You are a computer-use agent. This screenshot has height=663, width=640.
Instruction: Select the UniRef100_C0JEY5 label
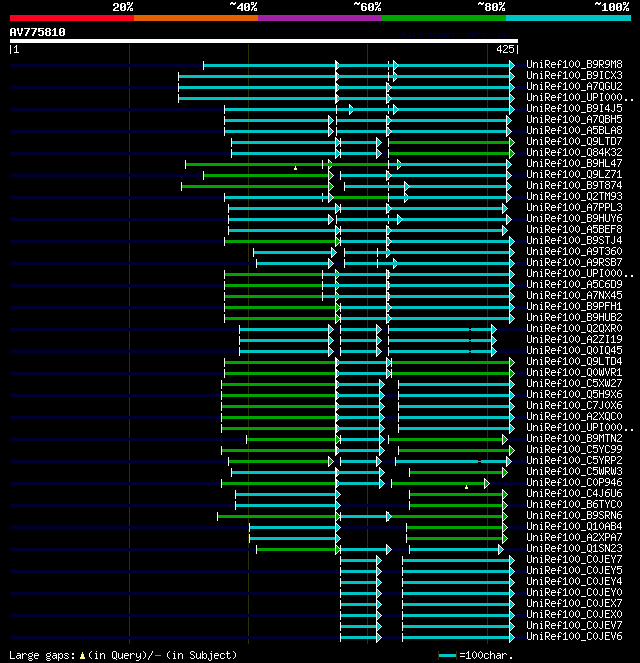[574, 570]
